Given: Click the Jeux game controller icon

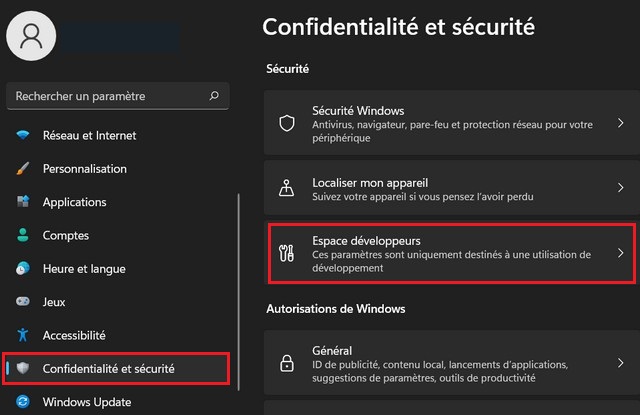Looking at the screenshot, I should click(23, 302).
